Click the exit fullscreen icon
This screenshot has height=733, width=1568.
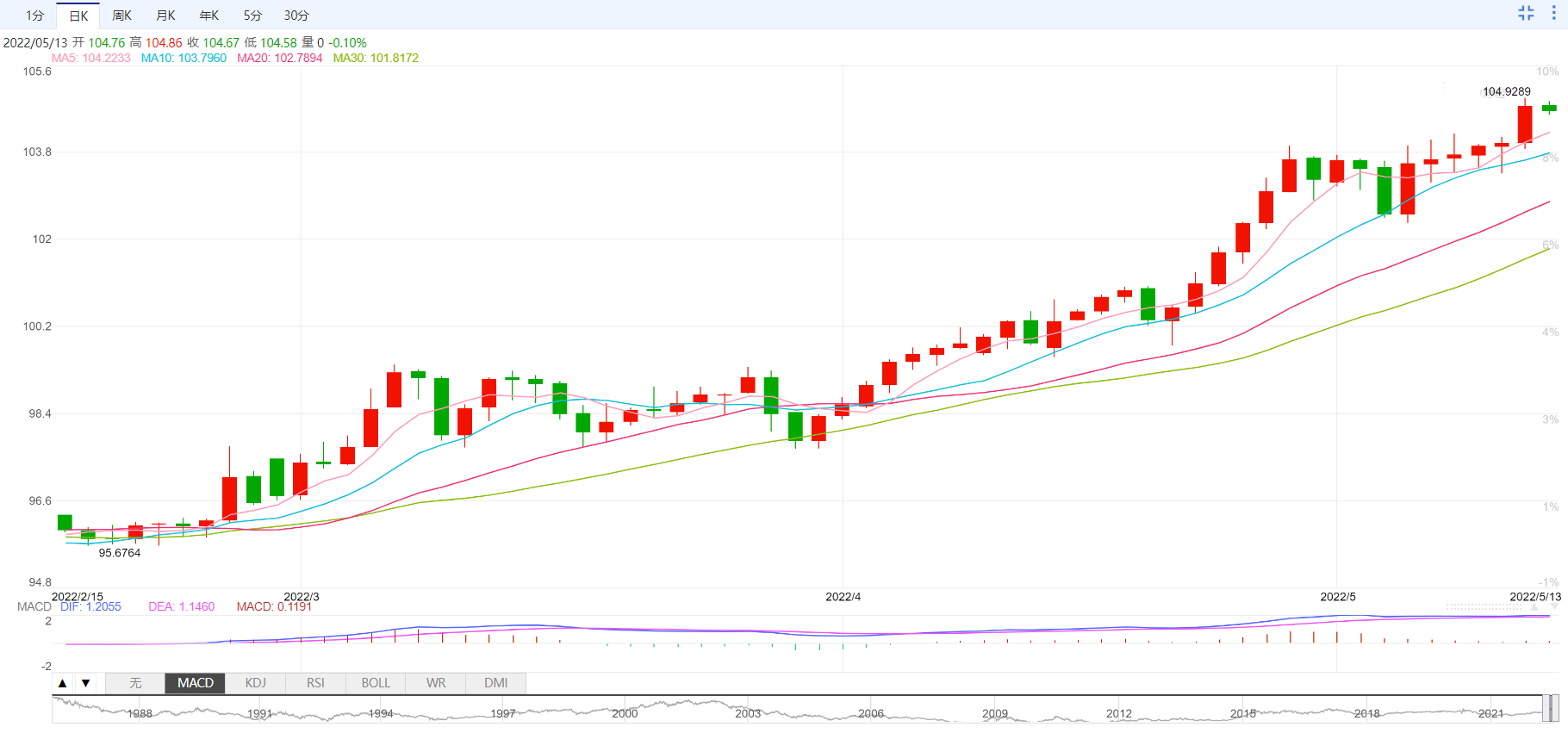point(1526,13)
